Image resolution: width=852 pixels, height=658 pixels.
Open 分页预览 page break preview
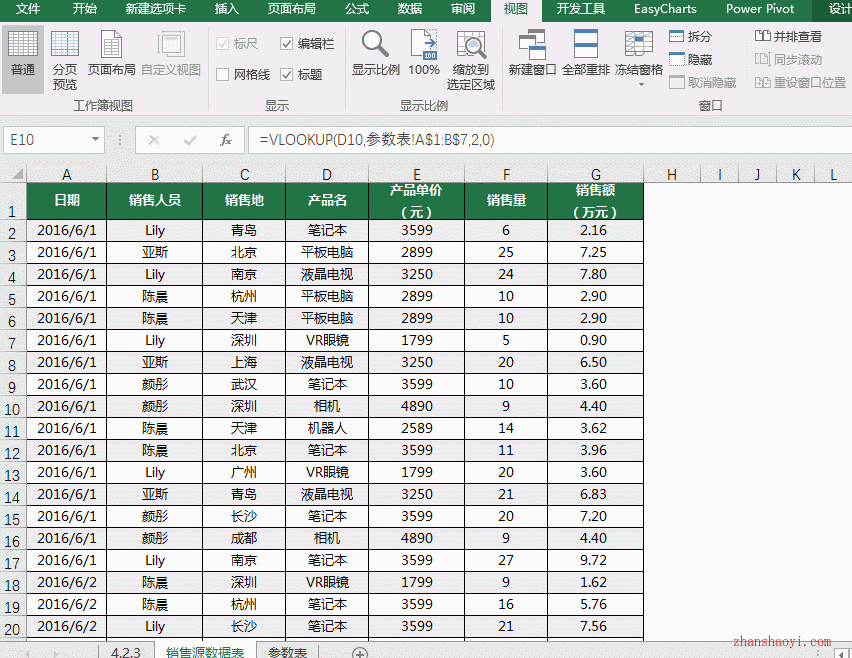[65, 59]
